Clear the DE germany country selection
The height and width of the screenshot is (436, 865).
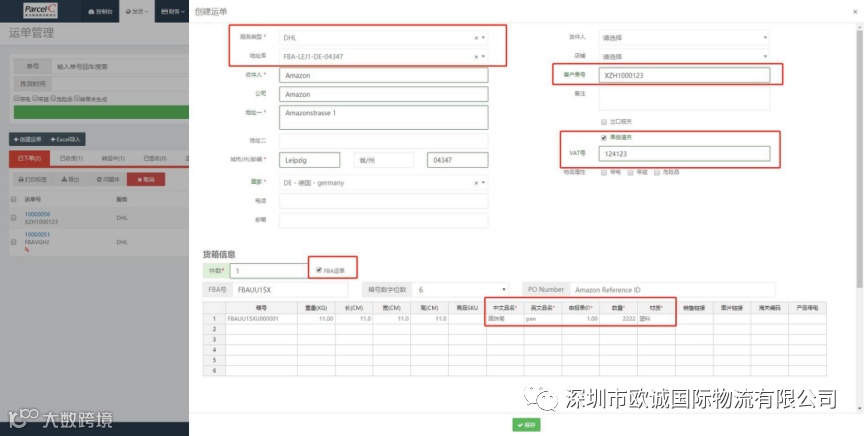click(476, 183)
